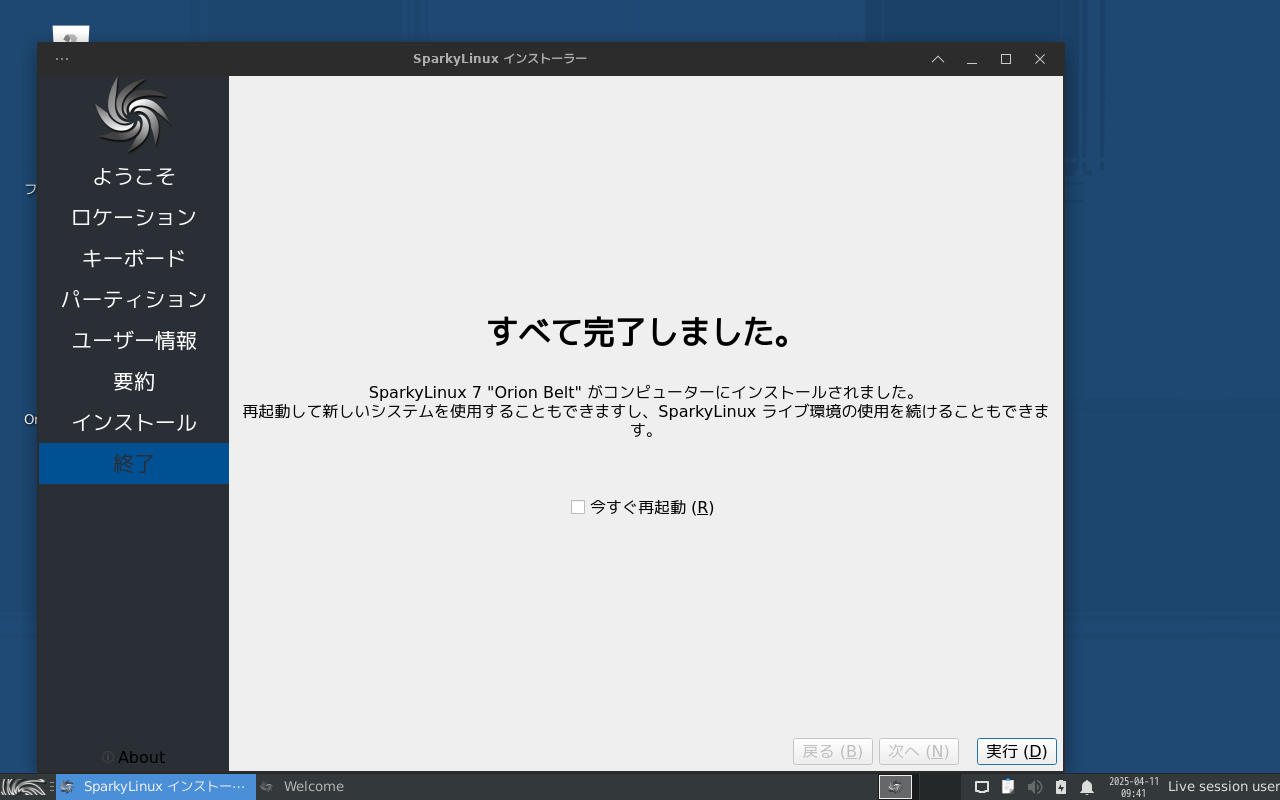Viewport: 1280px width, 800px height.
Task: Select the ようこそ step in the sidebar
Action: [134, 176]
